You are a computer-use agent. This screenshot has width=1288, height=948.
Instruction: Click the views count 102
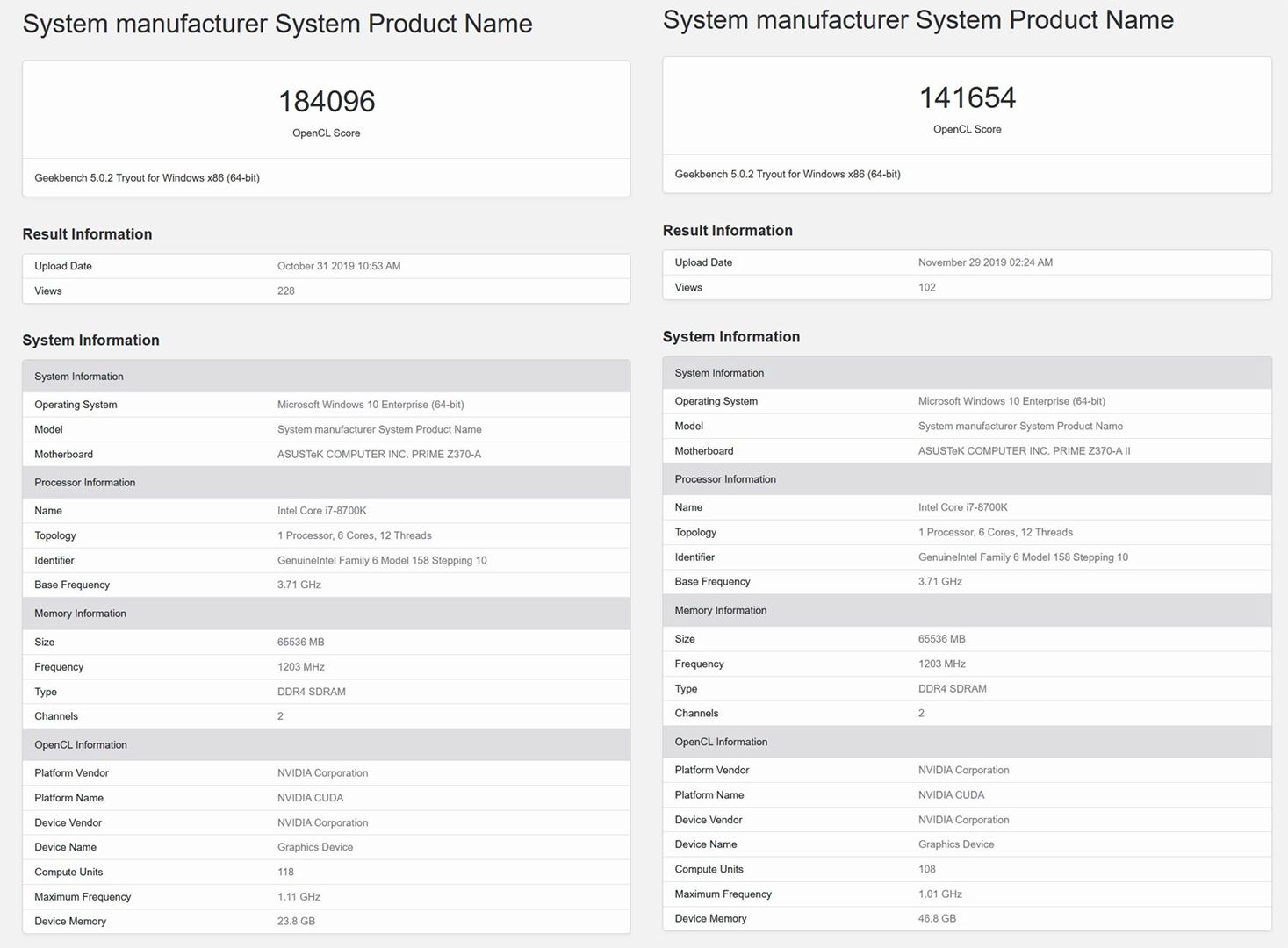click(927, 287)
